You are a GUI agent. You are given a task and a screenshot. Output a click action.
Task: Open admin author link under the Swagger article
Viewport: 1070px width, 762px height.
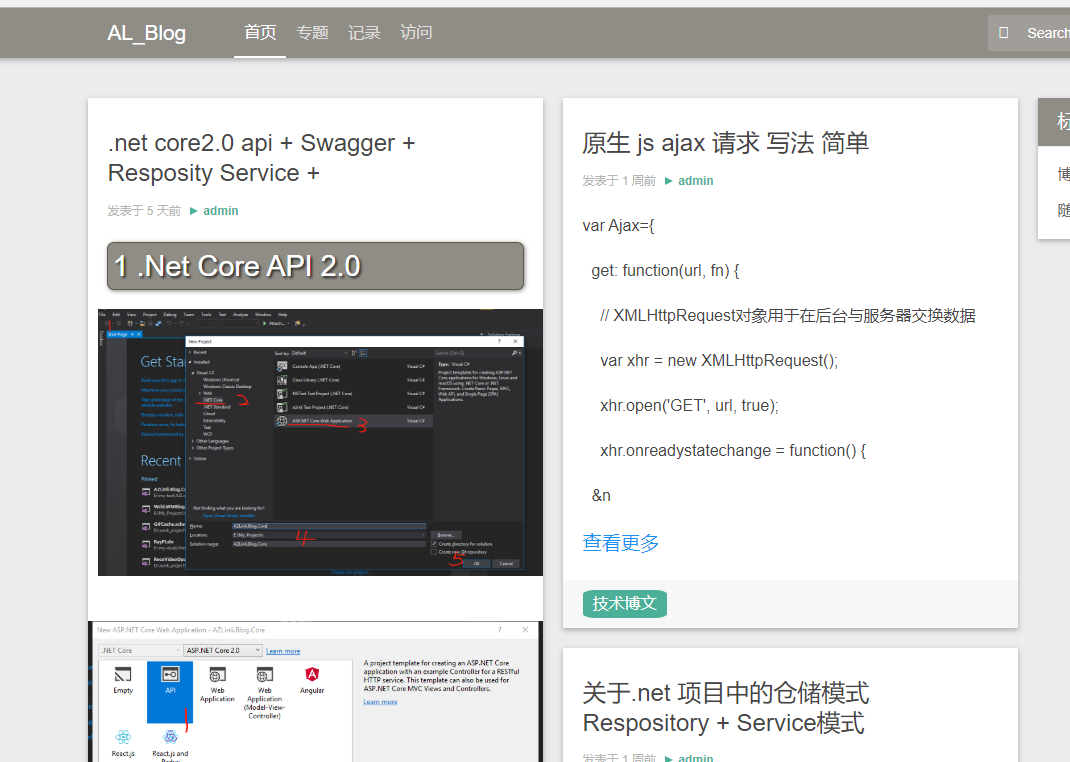point(220,211)
